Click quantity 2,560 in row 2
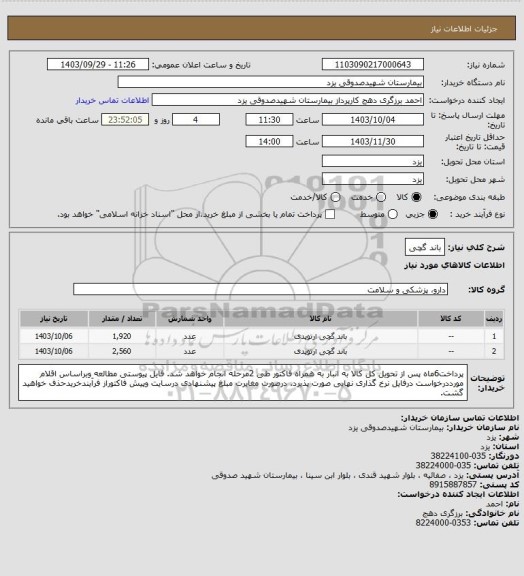This screenshot has width=524, height=576. point(122,351)
